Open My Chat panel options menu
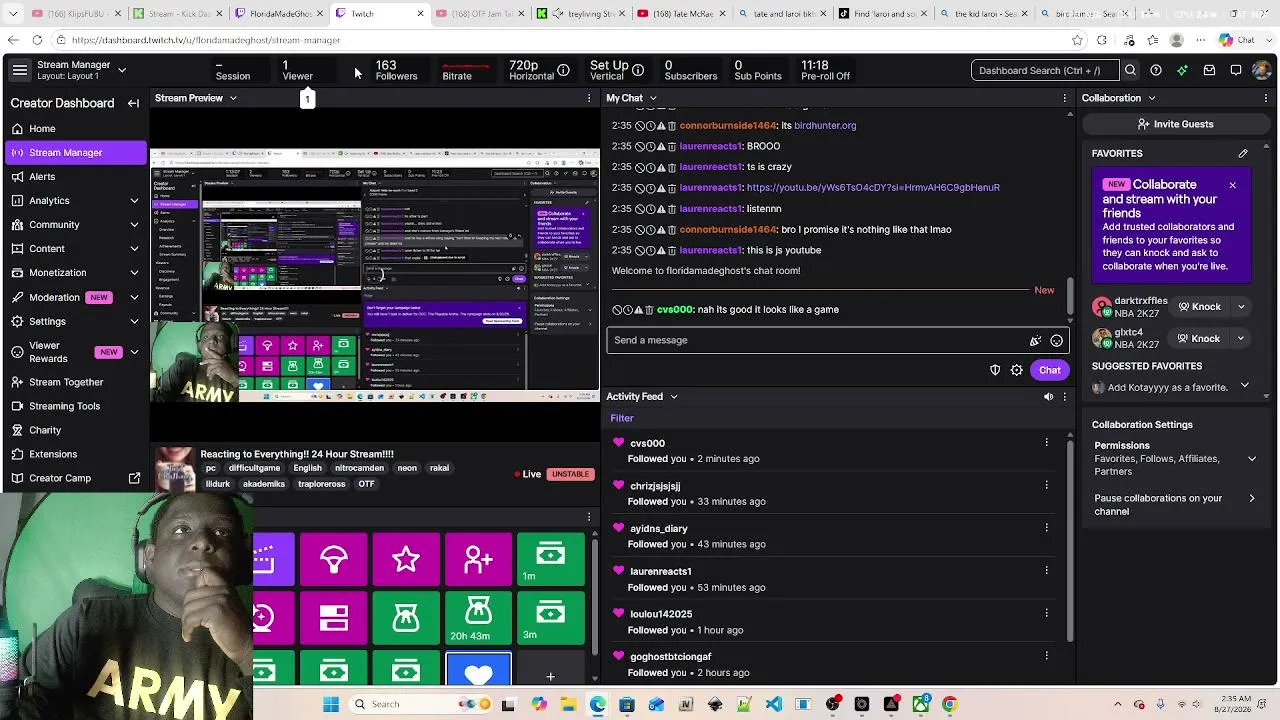1280x720 pixels. tap(1064, 98)
